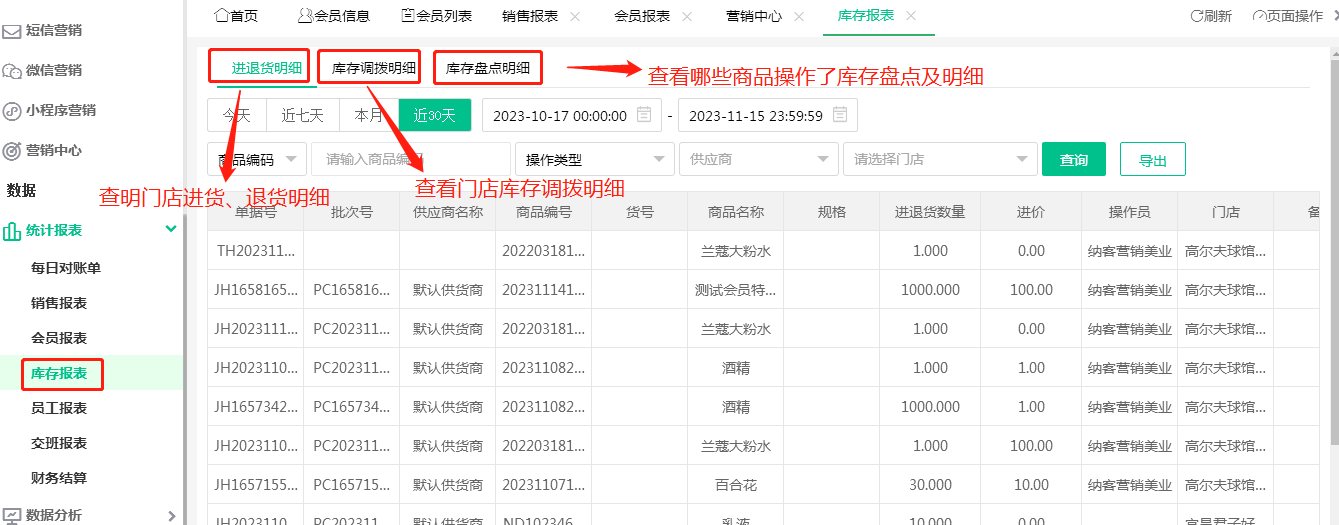Click the start date field 2023-10-17
Screen dimensions: 1339x525
click(572, 115)
